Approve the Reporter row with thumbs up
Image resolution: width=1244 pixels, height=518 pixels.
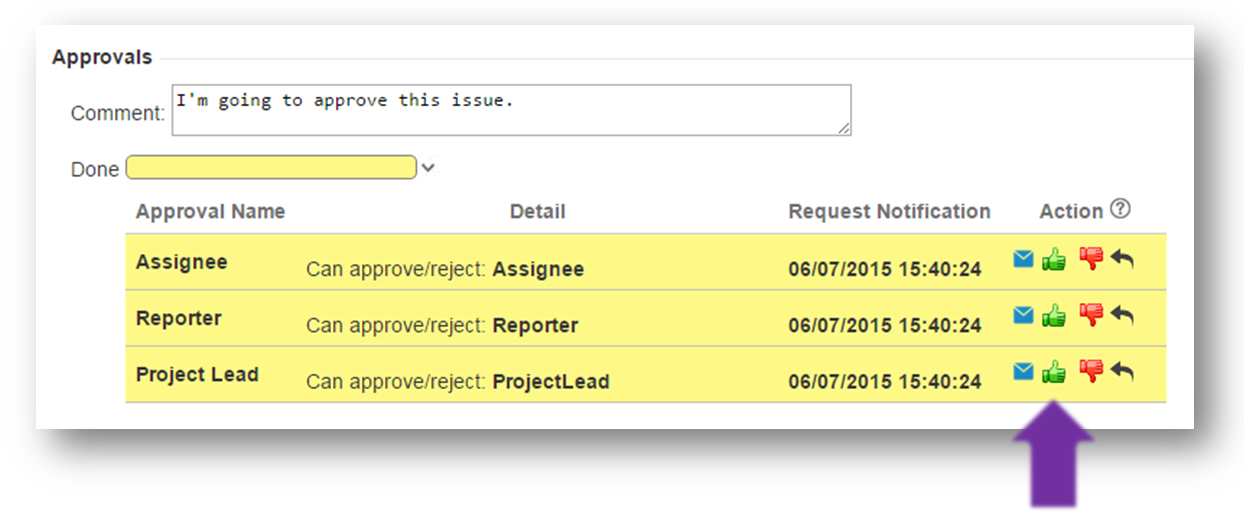1053,317
